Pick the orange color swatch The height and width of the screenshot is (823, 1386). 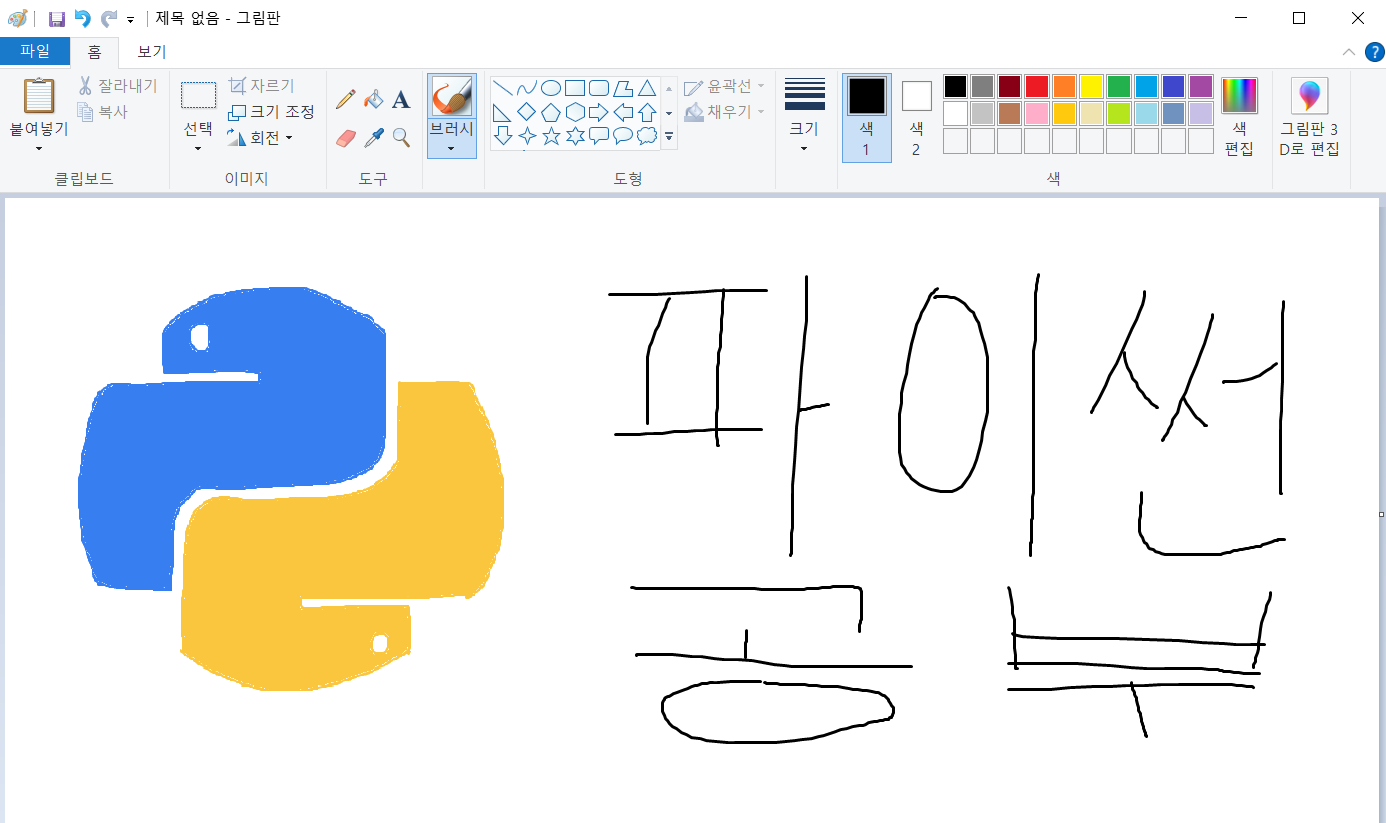1064,86
